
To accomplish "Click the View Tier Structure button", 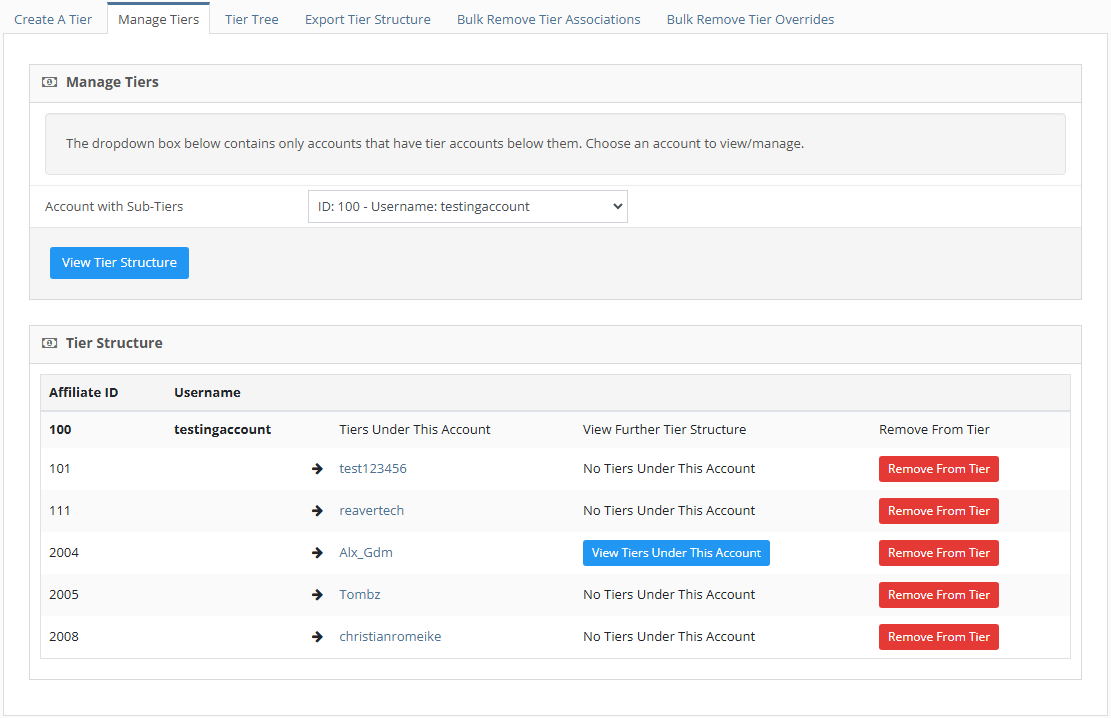I will coord(119,263).
